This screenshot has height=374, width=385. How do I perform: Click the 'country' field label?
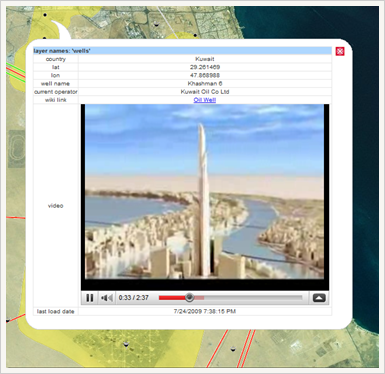(x=56, y=59)
